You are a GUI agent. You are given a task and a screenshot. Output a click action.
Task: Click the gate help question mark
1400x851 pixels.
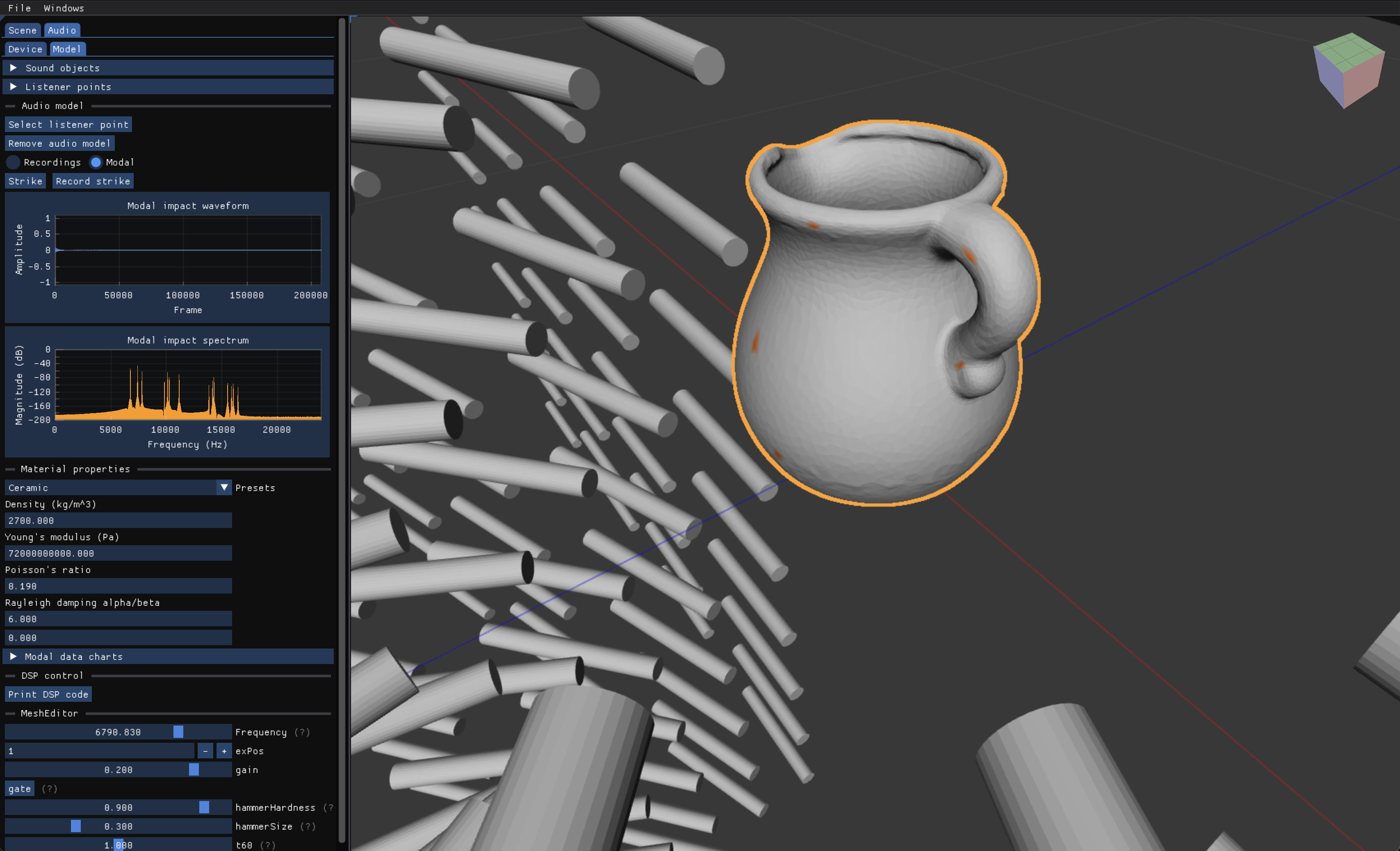(x=50, y=789)
